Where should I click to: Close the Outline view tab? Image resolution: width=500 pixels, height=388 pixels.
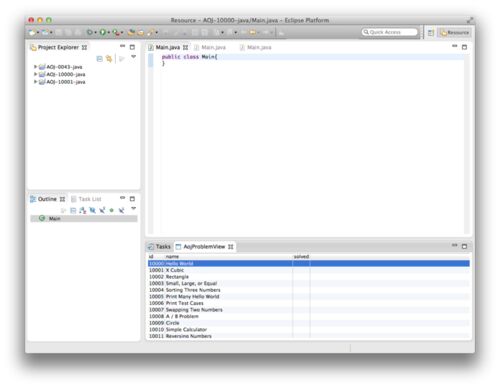[x=62, y=199]
